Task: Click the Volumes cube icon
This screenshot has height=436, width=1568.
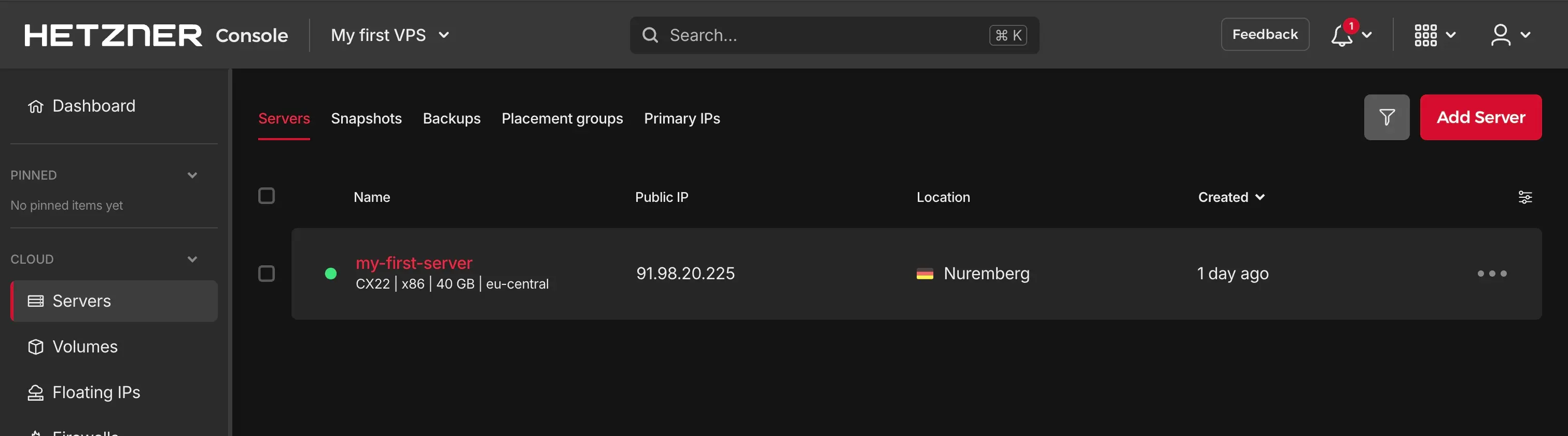Action: pyautogui.click(x=35, y=347)
